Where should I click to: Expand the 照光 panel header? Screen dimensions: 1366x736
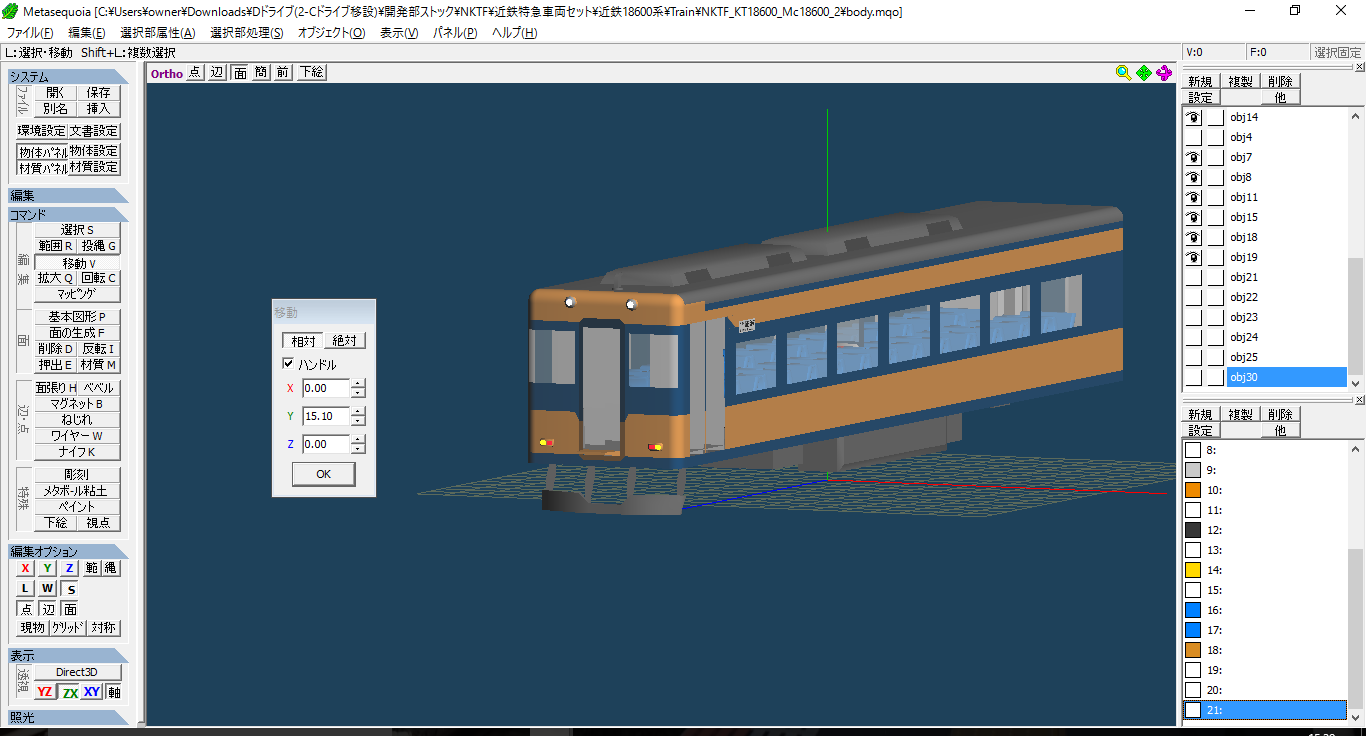(68, 717)
